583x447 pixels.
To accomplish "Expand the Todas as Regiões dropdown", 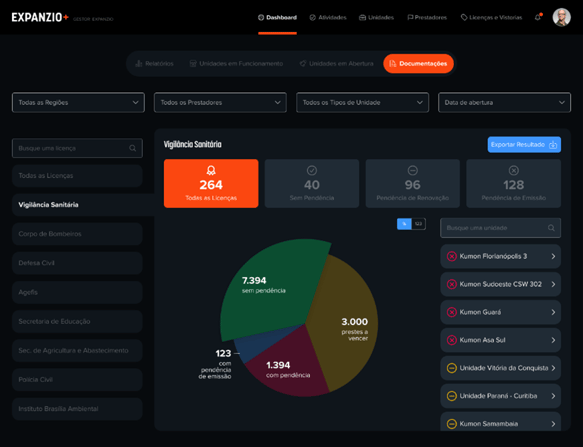I will pos(78,103).
